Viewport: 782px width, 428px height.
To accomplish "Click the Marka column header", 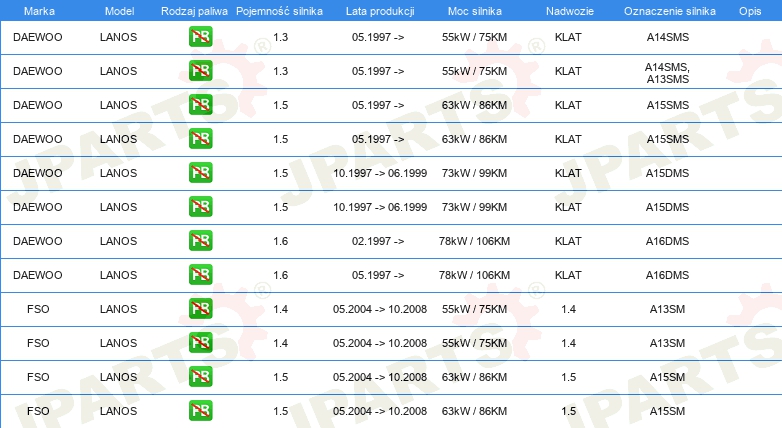I will pos(39,11).
